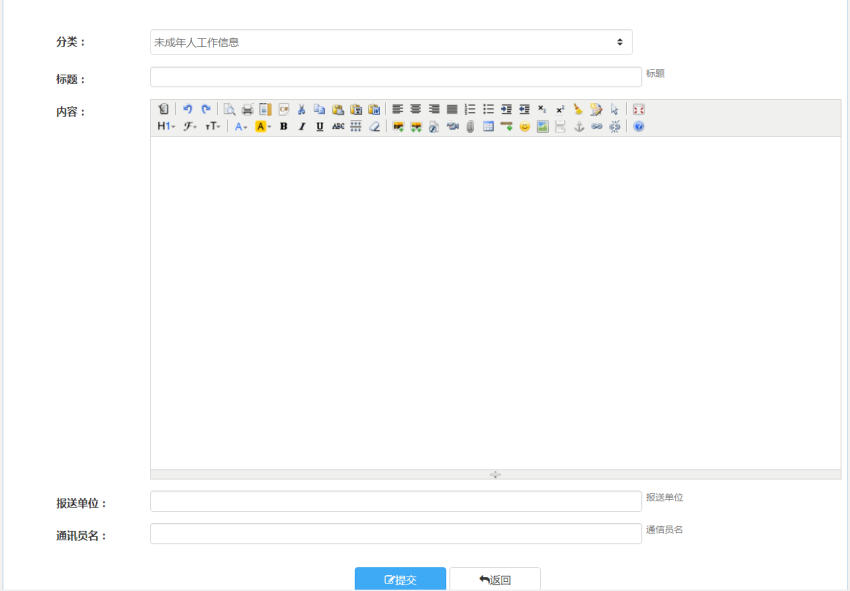Align text to the right

[434, 109]
